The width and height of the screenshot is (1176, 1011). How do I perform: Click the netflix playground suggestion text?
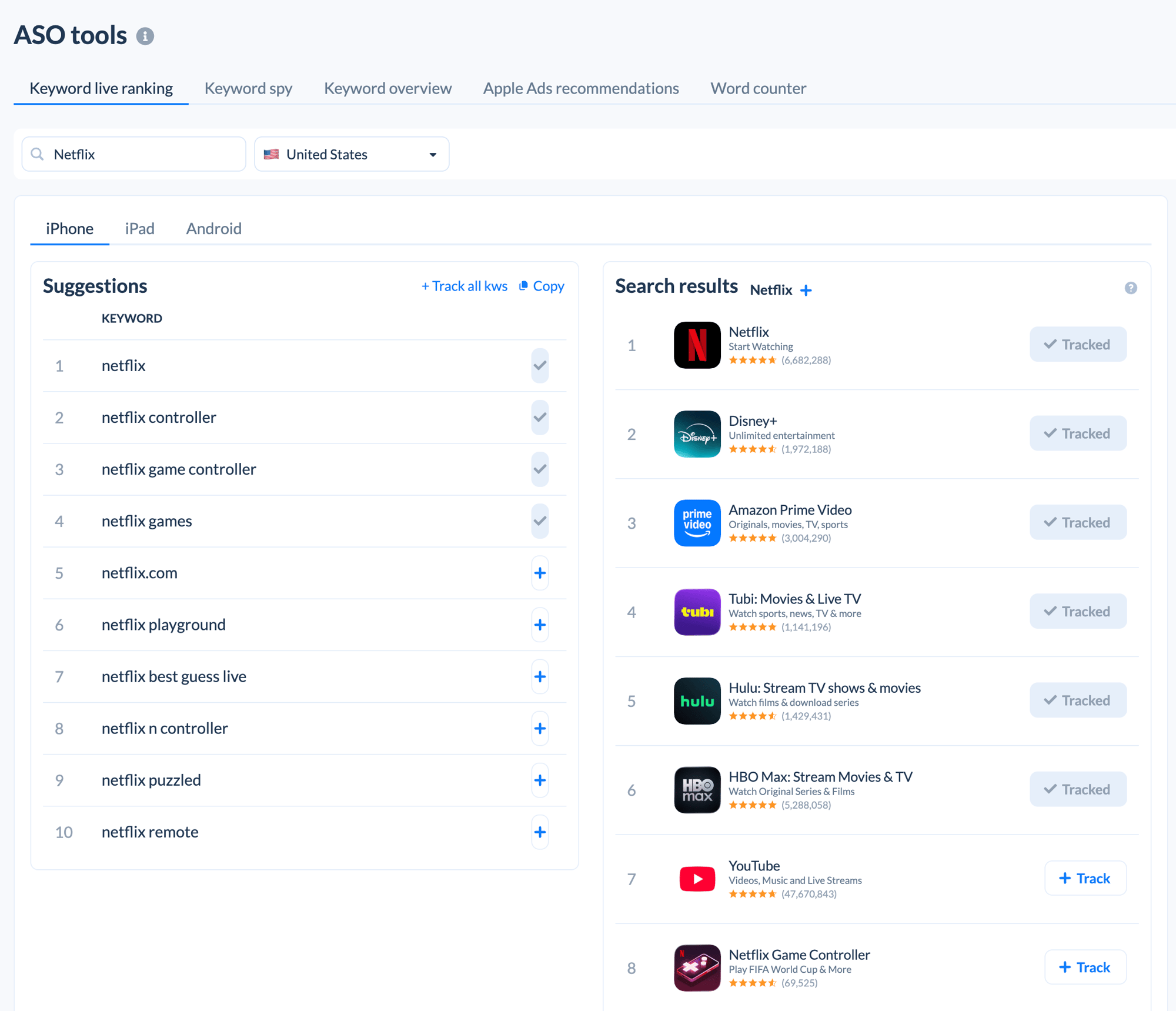pyautogui.click(x=163, y=625)
